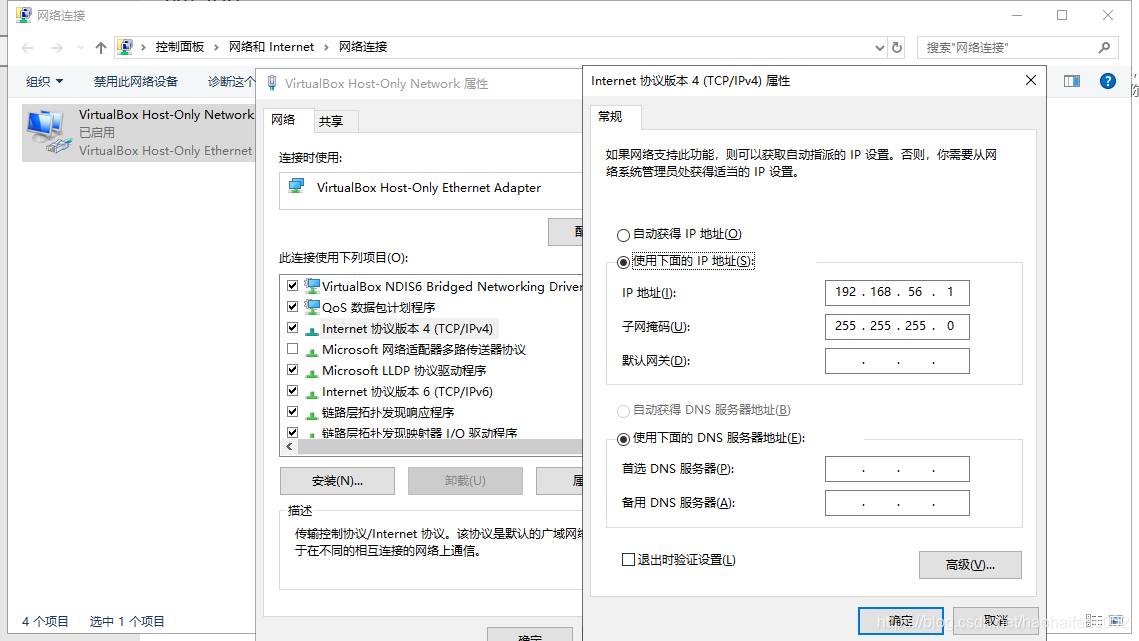The width and height of the screenshot is (1139, 641).
Task: Click the Forward navigation arrow
Action: pos(57,48)
